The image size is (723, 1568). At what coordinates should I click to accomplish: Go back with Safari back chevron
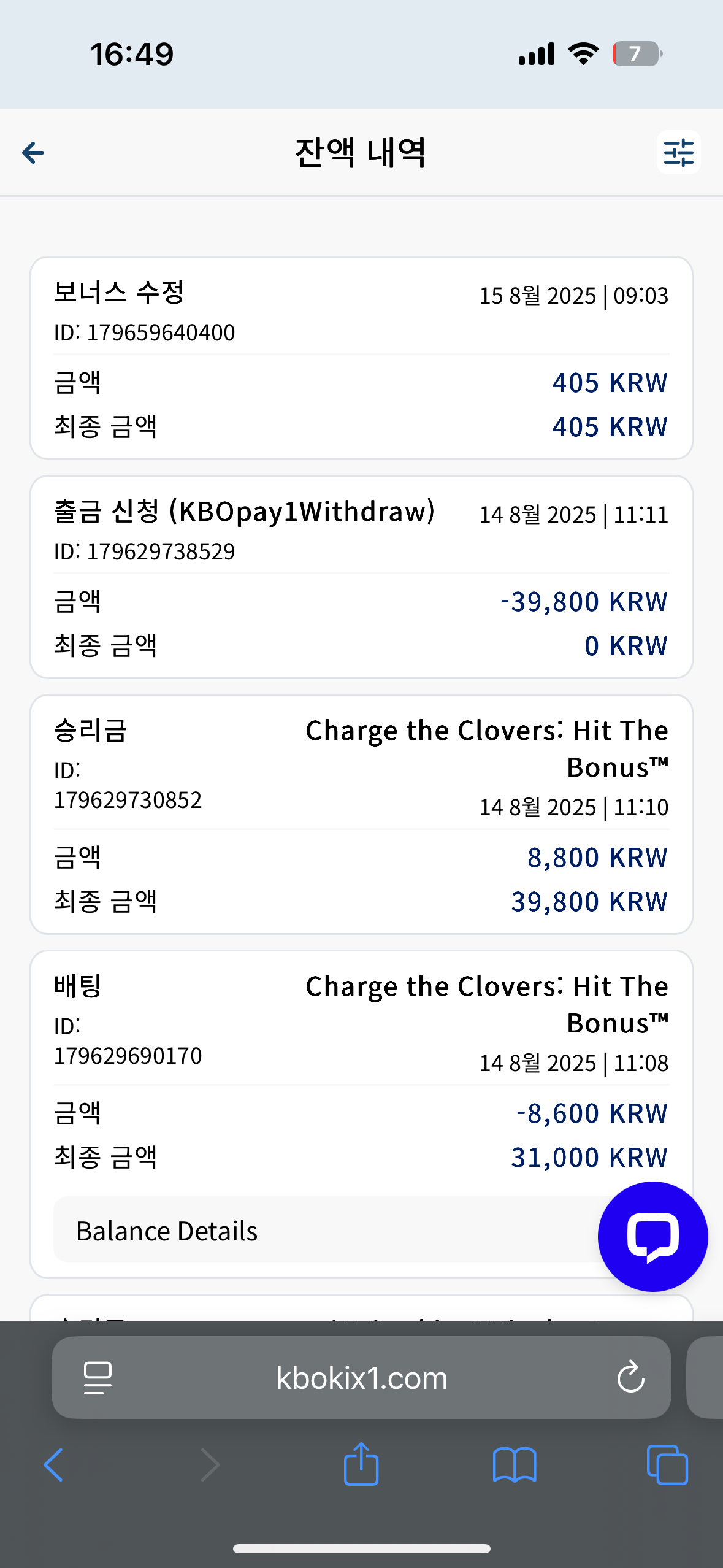pos(54,1465)
